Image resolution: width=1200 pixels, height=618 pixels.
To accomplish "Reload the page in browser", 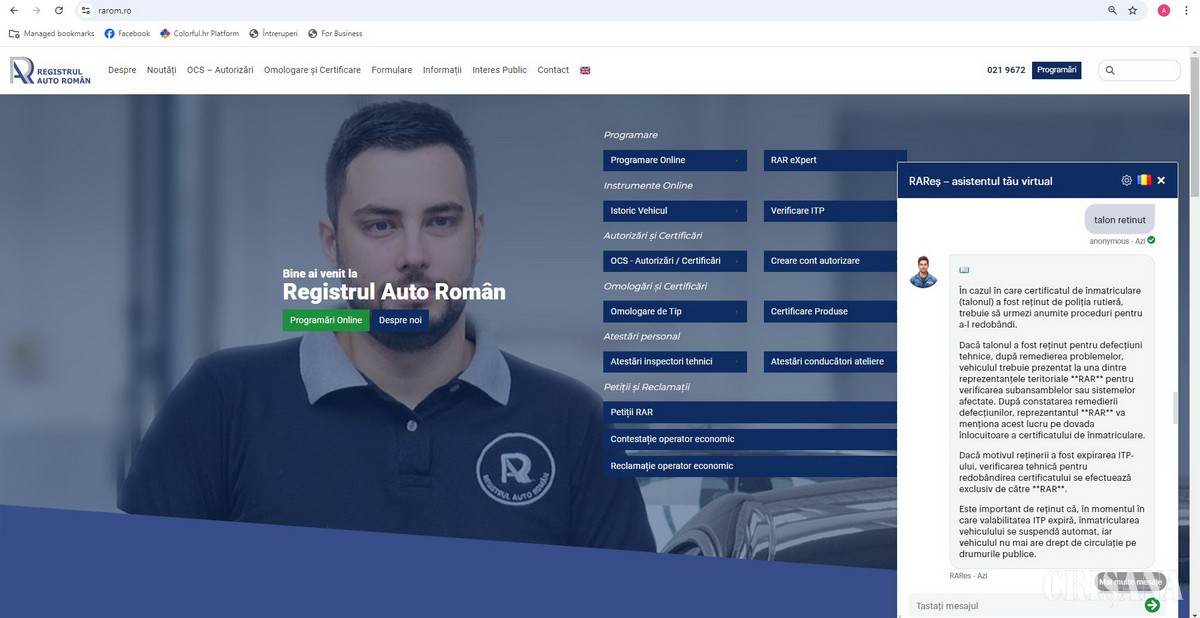I will 59,10.
